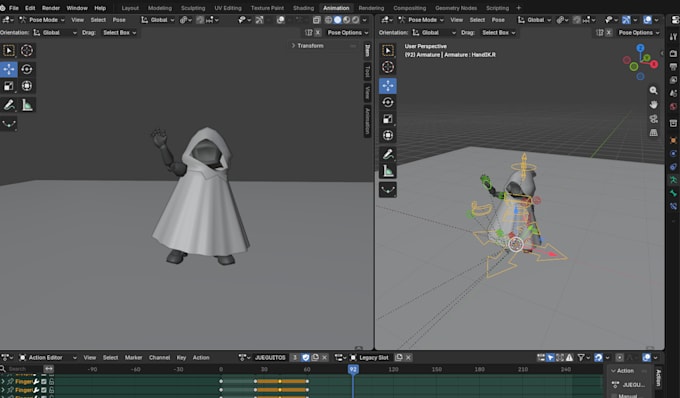Click JUEGUITOS action name field
680x398 pixels.
(270, 358)
